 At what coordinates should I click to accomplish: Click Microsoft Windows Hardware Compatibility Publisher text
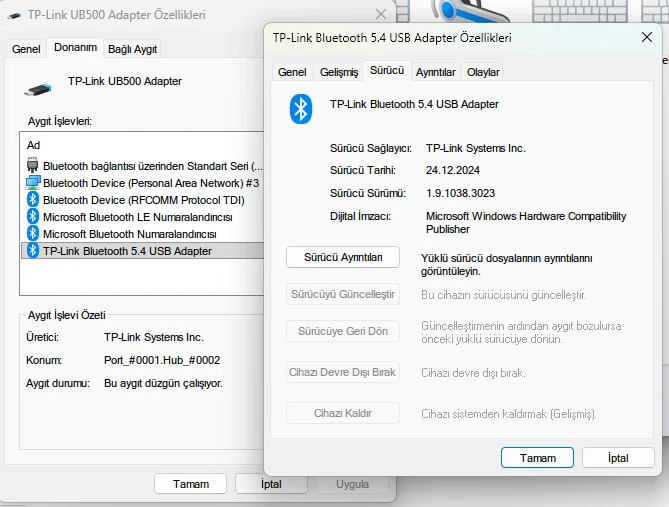(x=526, y=222)
